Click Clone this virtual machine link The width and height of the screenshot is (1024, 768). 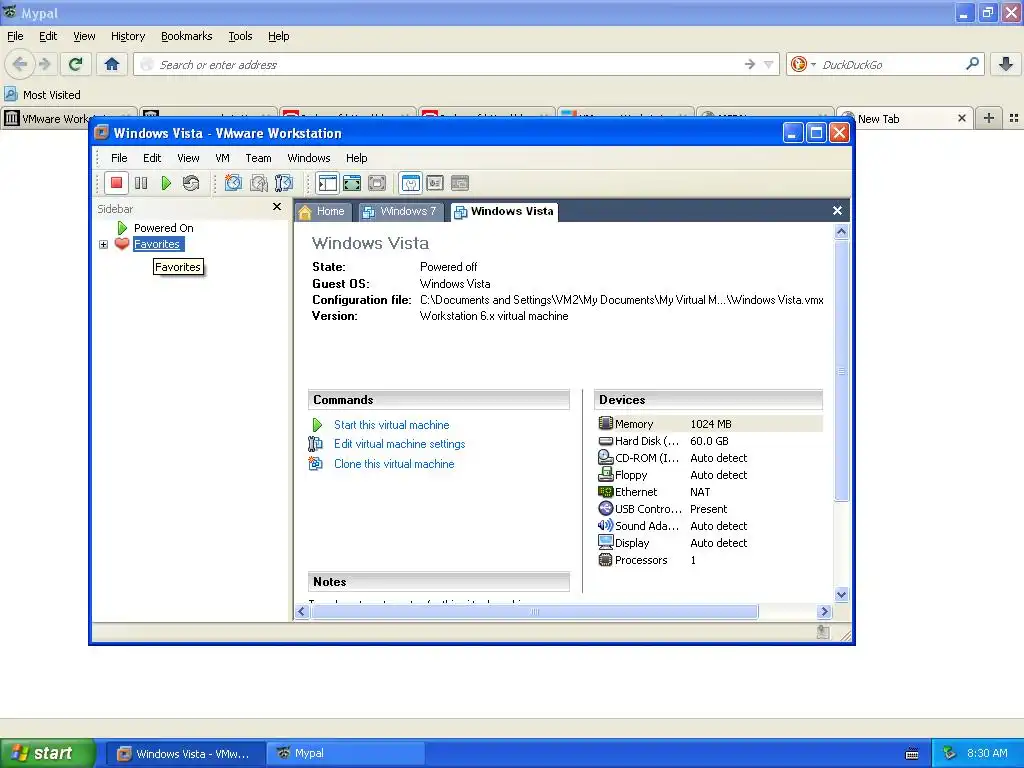(394, 464)
